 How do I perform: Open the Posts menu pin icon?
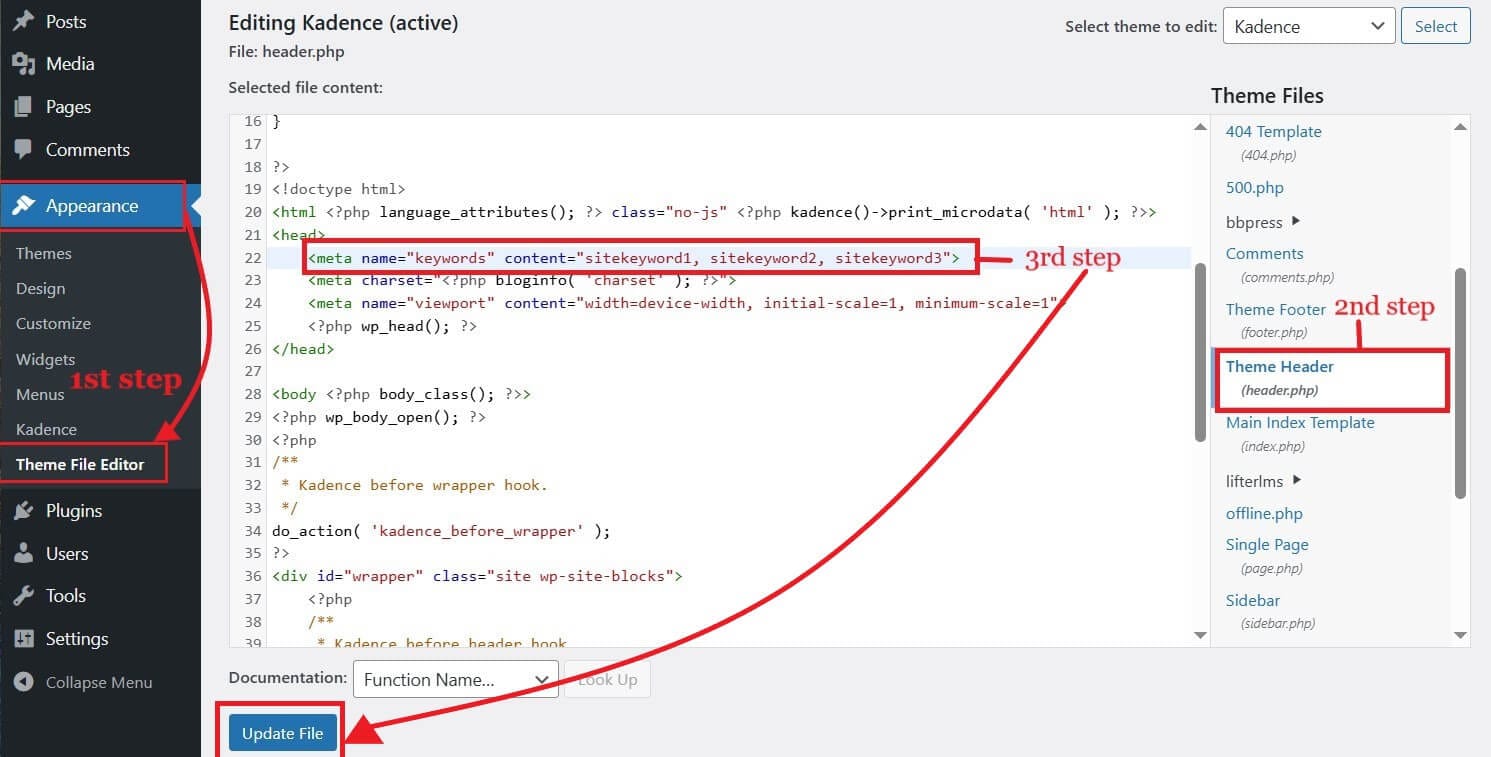point(23,21)
